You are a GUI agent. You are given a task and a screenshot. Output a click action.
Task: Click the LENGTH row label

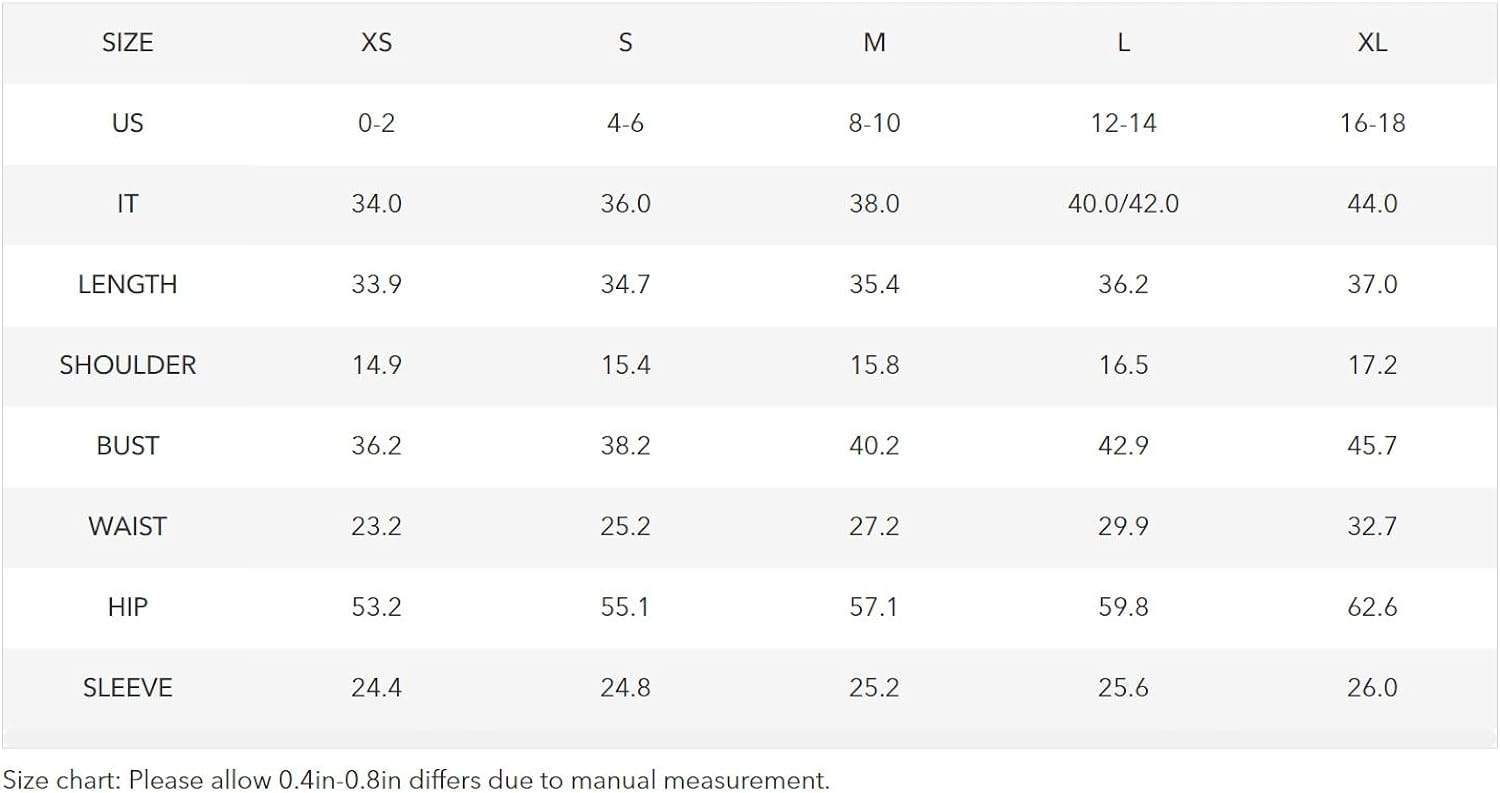pyautogui.click(x=127, y=284)
